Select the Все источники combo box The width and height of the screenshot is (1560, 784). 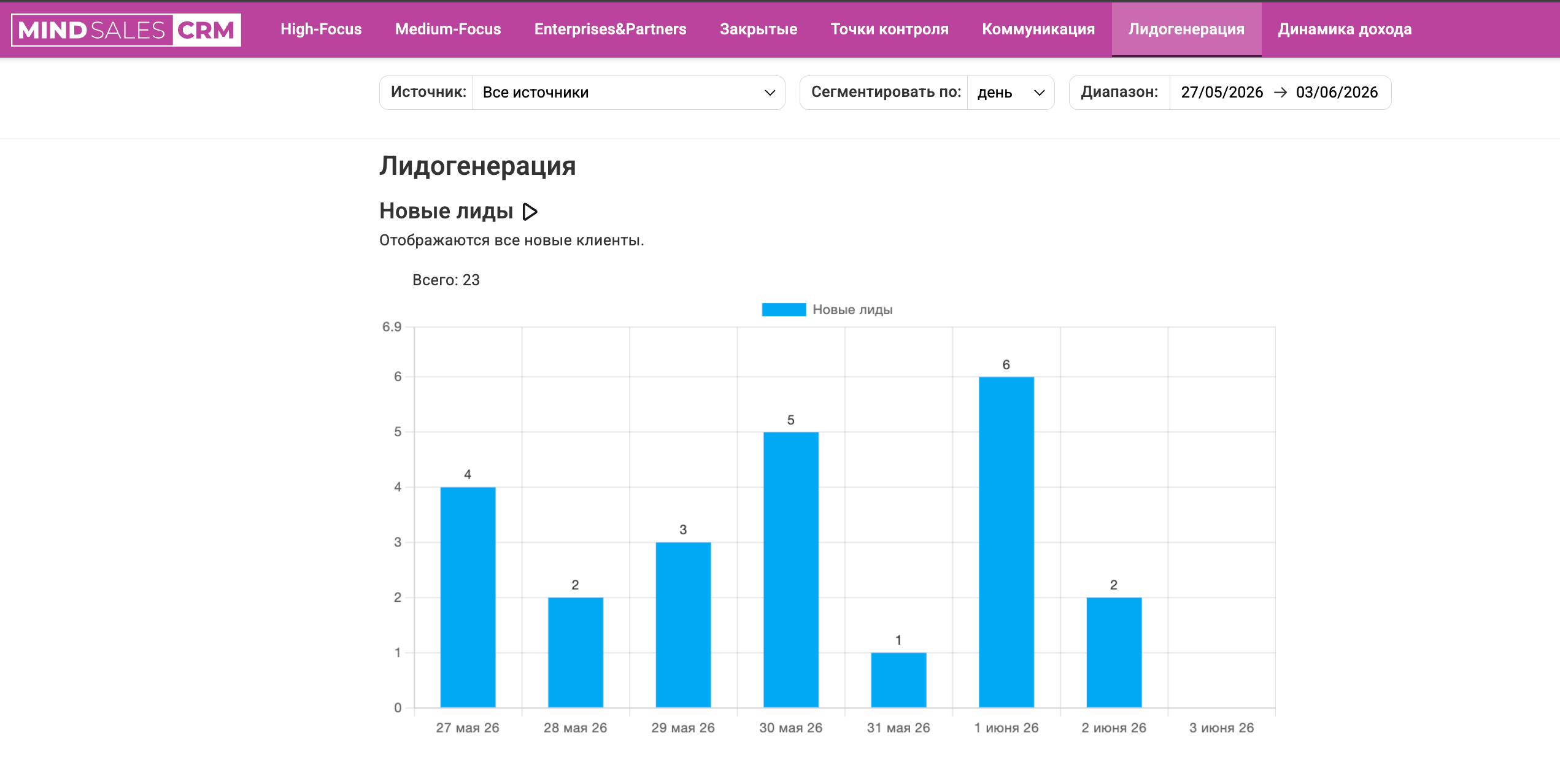point(628,93)
